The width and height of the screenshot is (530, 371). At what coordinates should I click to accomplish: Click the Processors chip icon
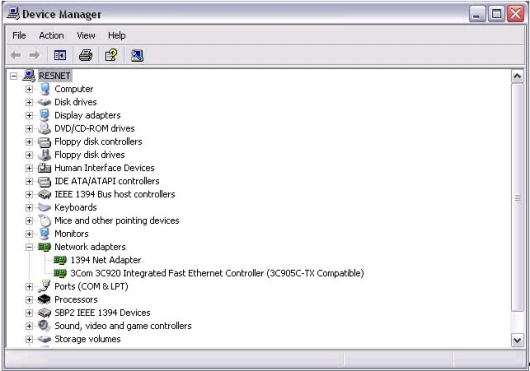(x=44, y=299)
